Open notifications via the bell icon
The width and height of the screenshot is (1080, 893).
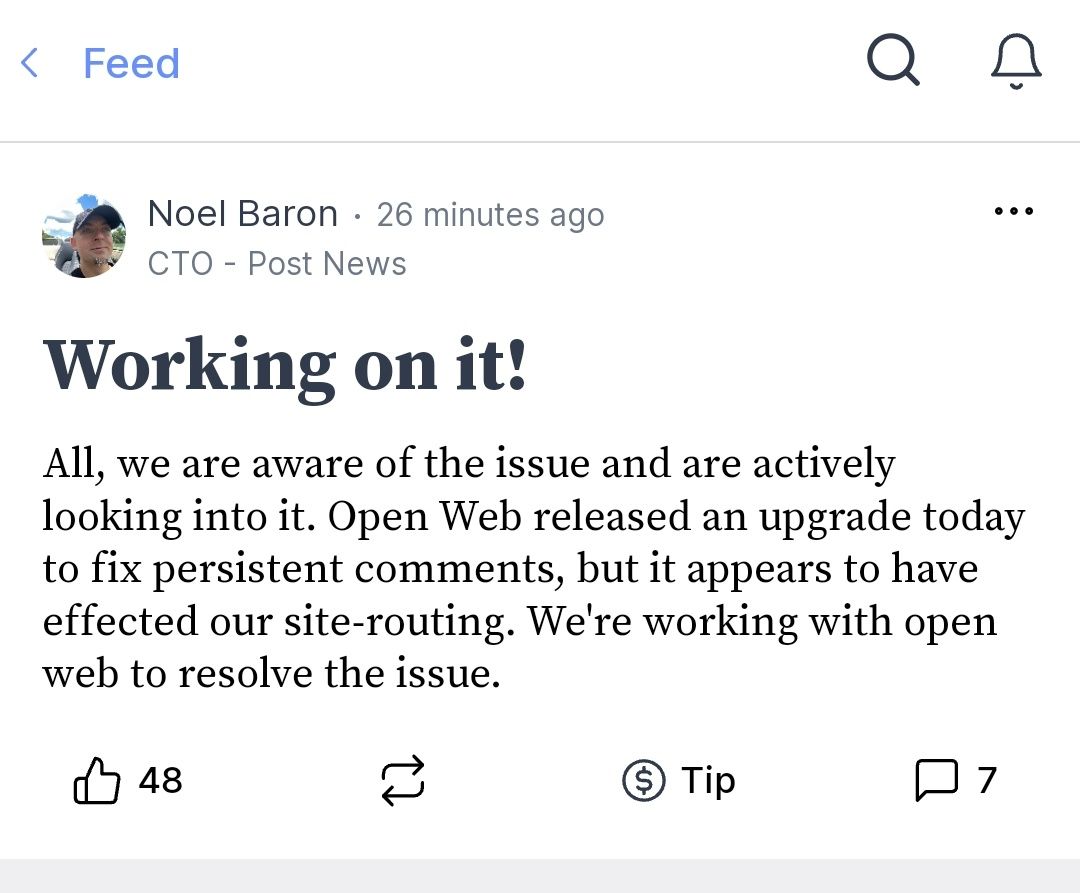point(1016,62)
